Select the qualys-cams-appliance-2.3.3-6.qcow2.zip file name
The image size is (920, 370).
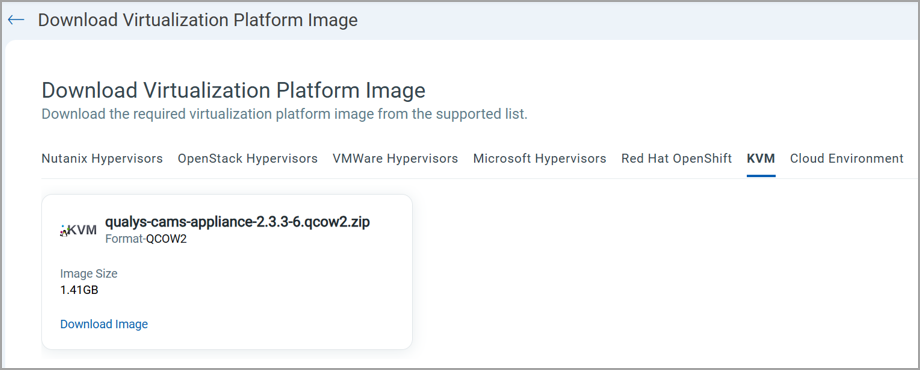coord(238,222)
